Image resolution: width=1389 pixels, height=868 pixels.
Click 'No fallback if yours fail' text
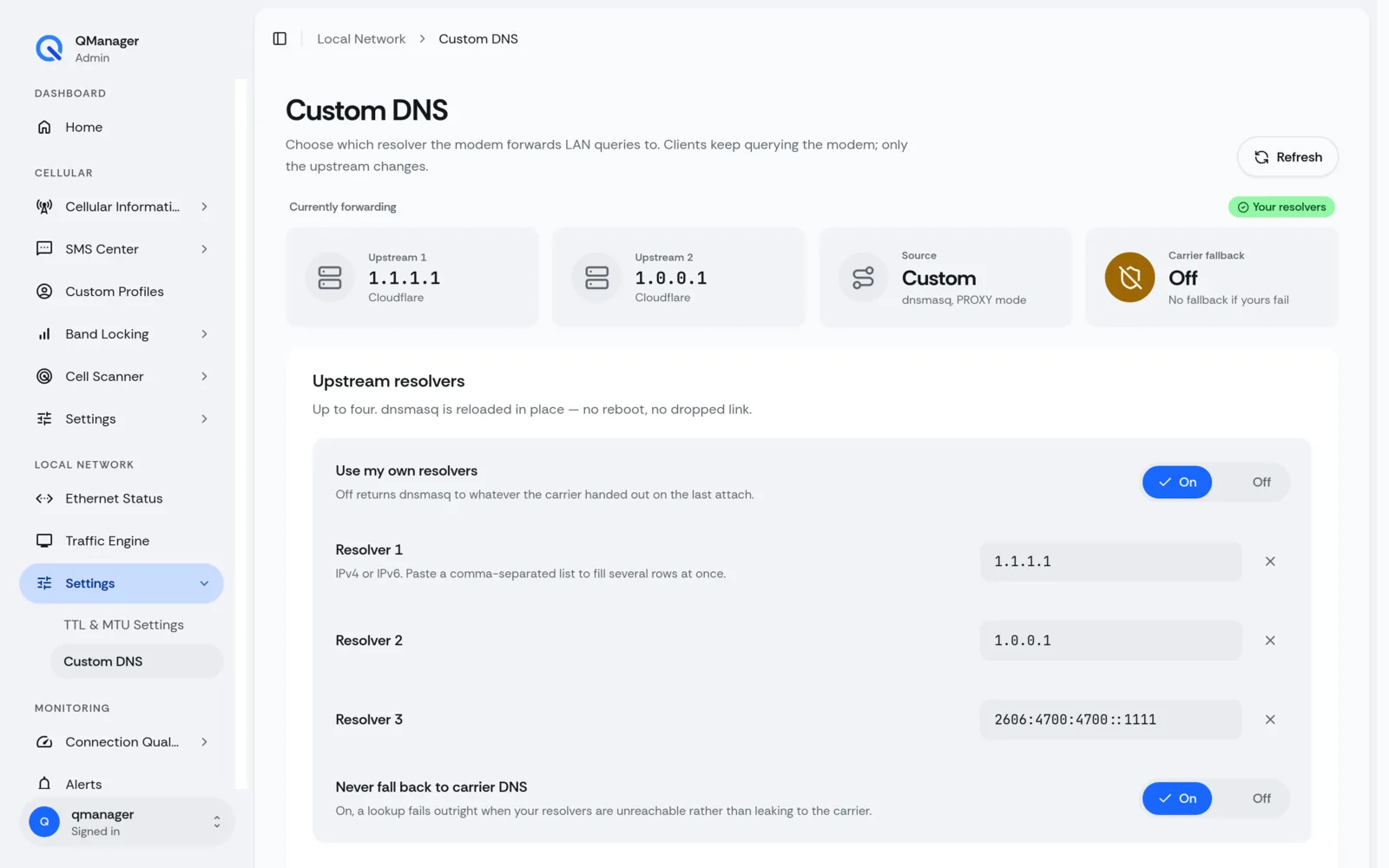pos(1228,299)
